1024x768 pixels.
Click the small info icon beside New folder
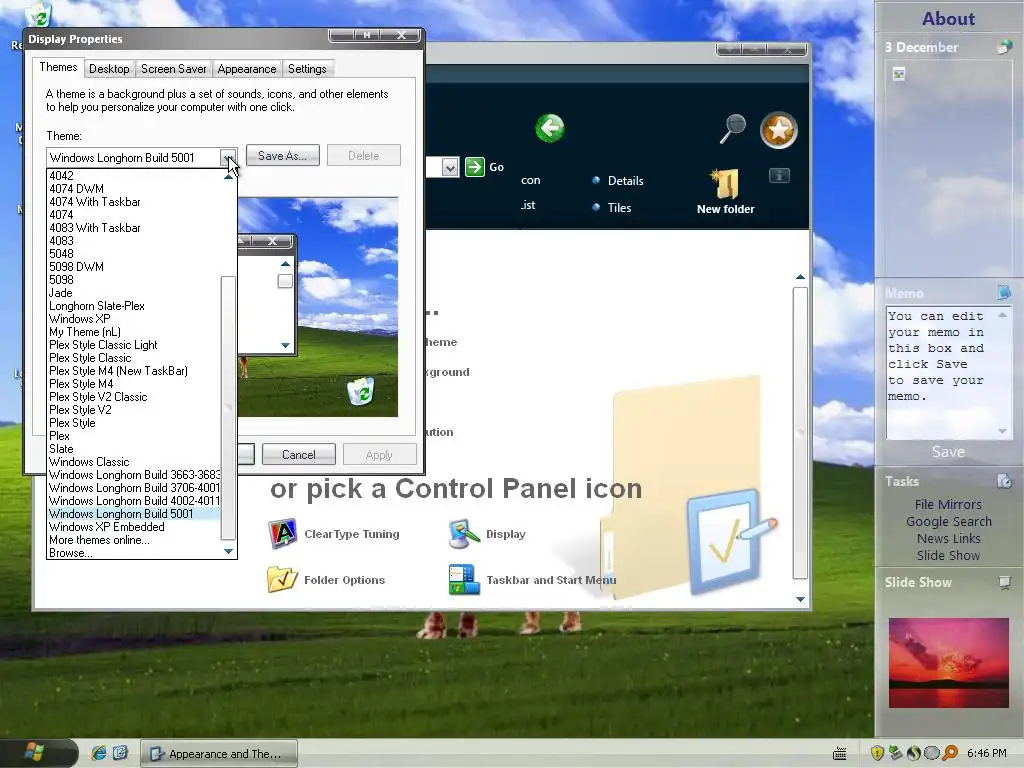[x=779, y=175]
